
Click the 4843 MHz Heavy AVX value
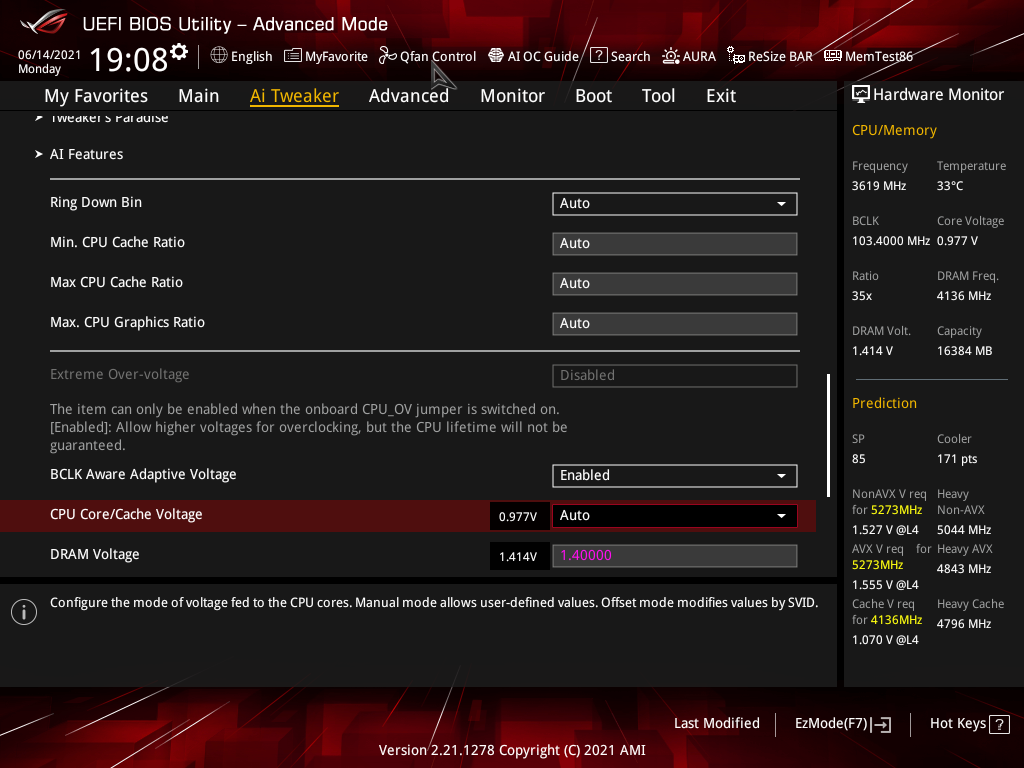pyautogui.click(x=964, y=569)
